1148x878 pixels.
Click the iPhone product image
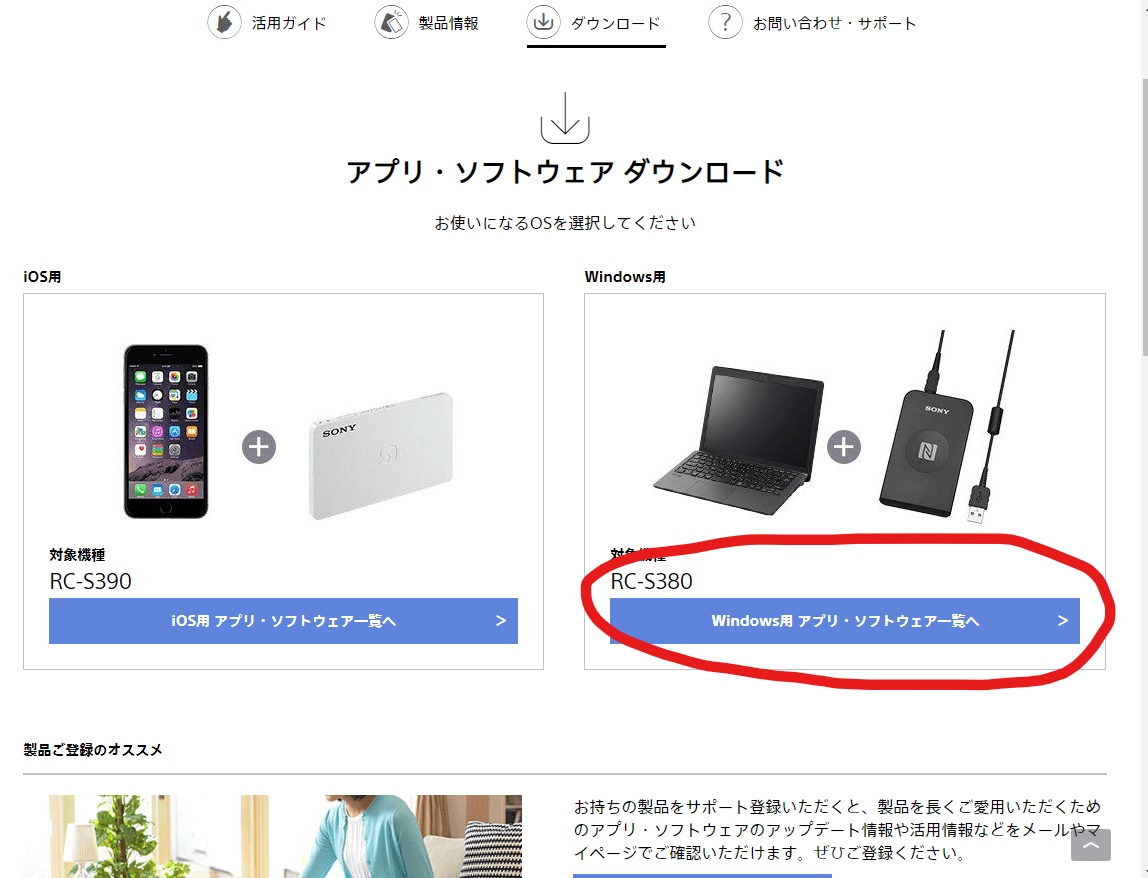pos(166,431)
